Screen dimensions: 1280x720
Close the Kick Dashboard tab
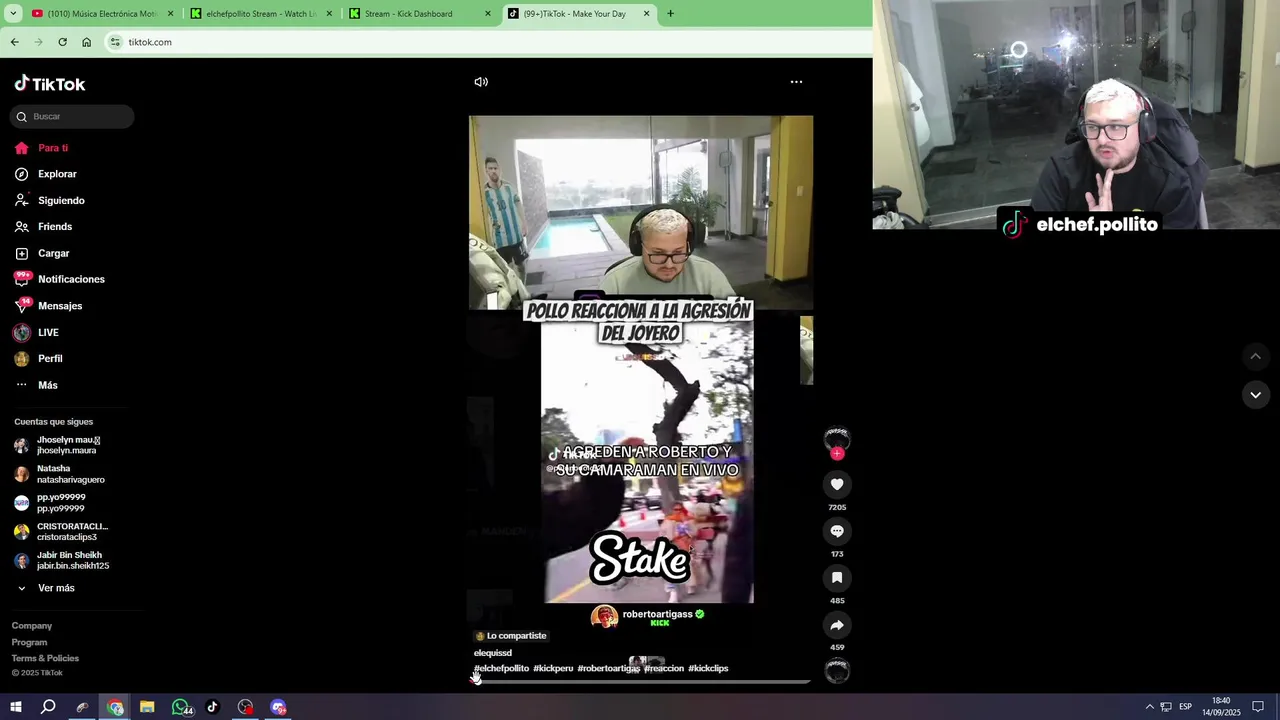pos(488,14)
